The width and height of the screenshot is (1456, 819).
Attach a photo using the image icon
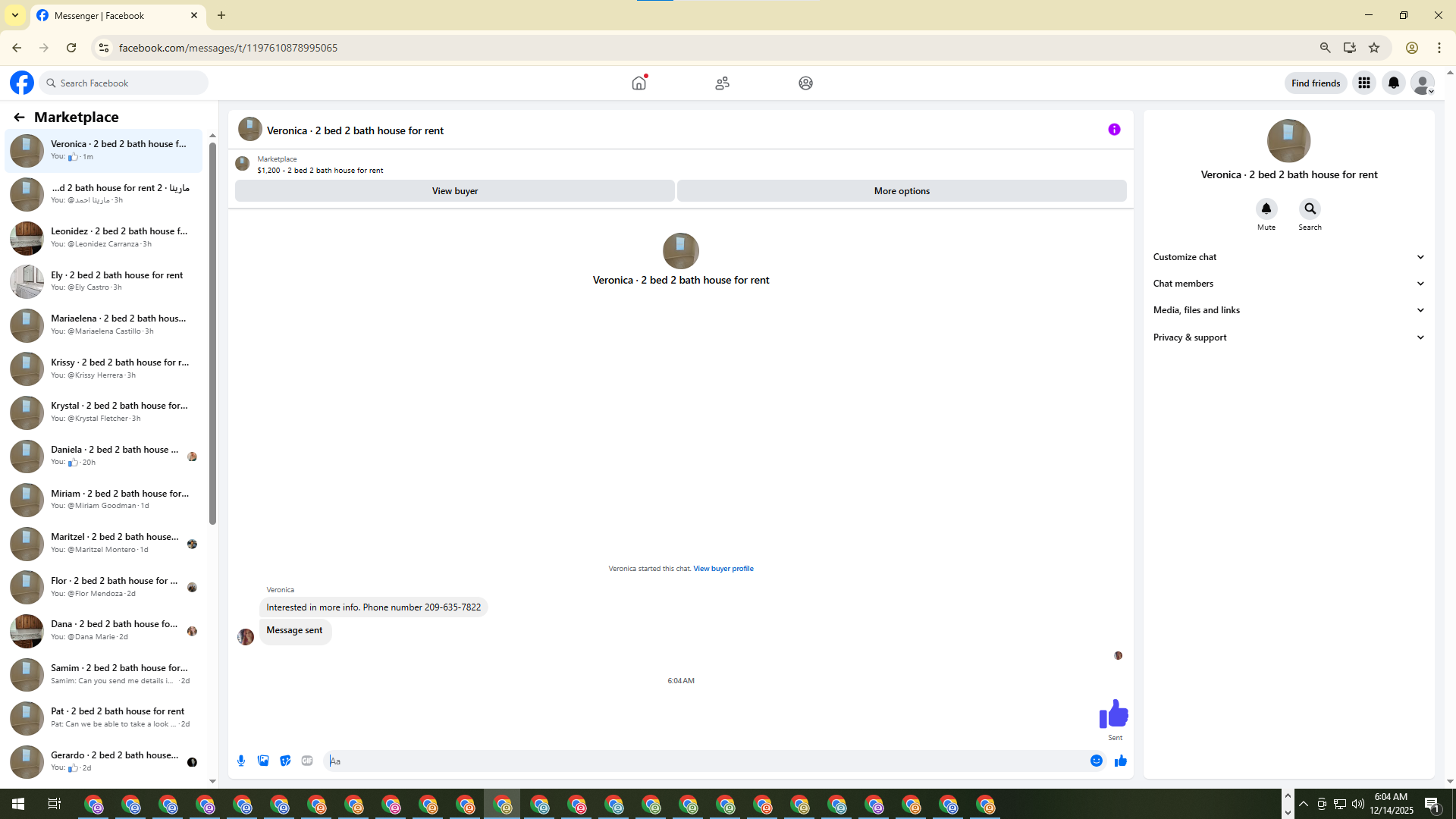coord(263,761)
